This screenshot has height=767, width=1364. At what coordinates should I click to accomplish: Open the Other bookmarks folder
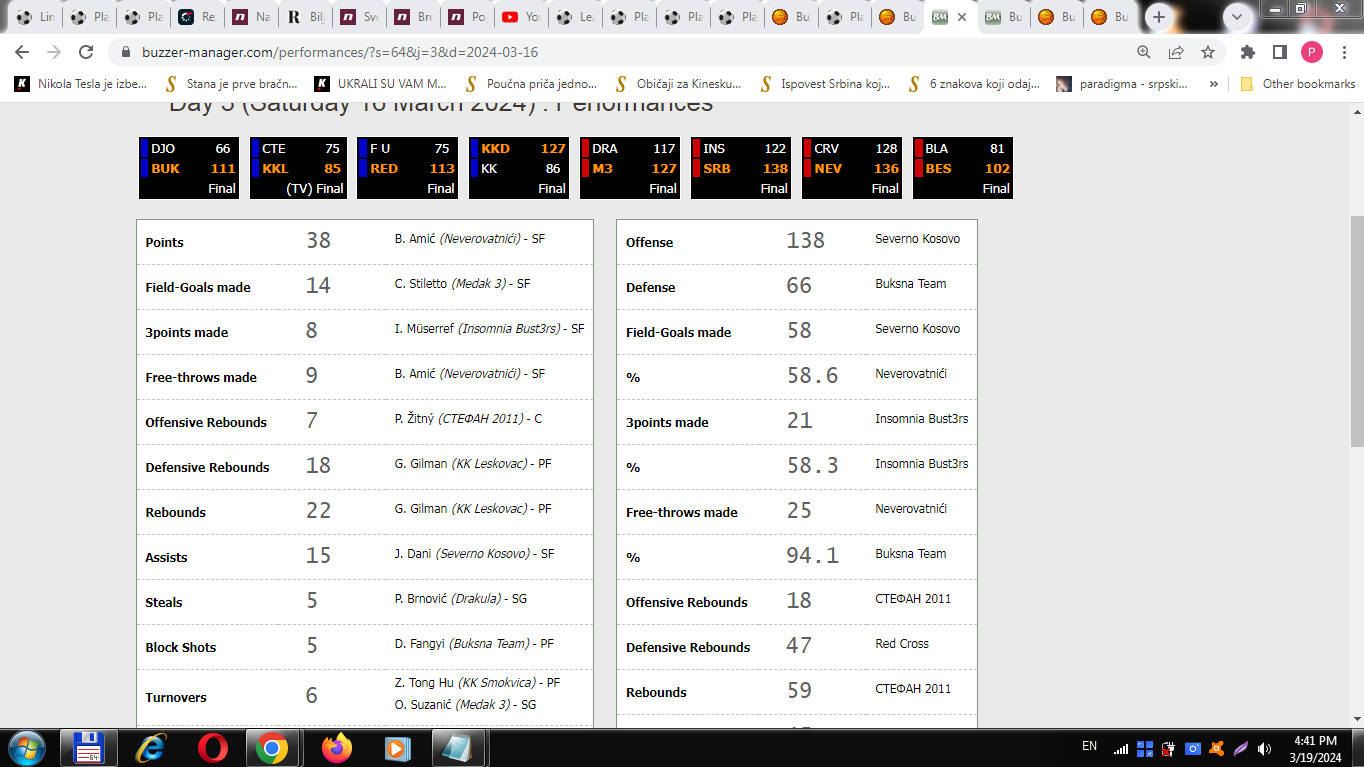point(1298,84)
